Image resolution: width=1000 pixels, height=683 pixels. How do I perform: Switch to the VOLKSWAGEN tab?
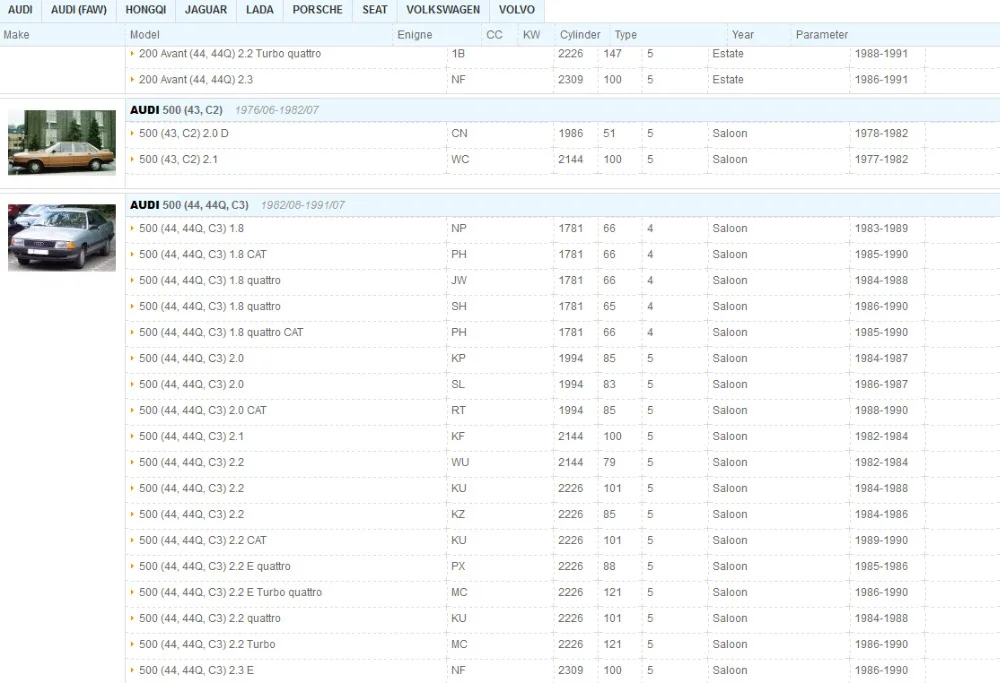tap(443, 10)
